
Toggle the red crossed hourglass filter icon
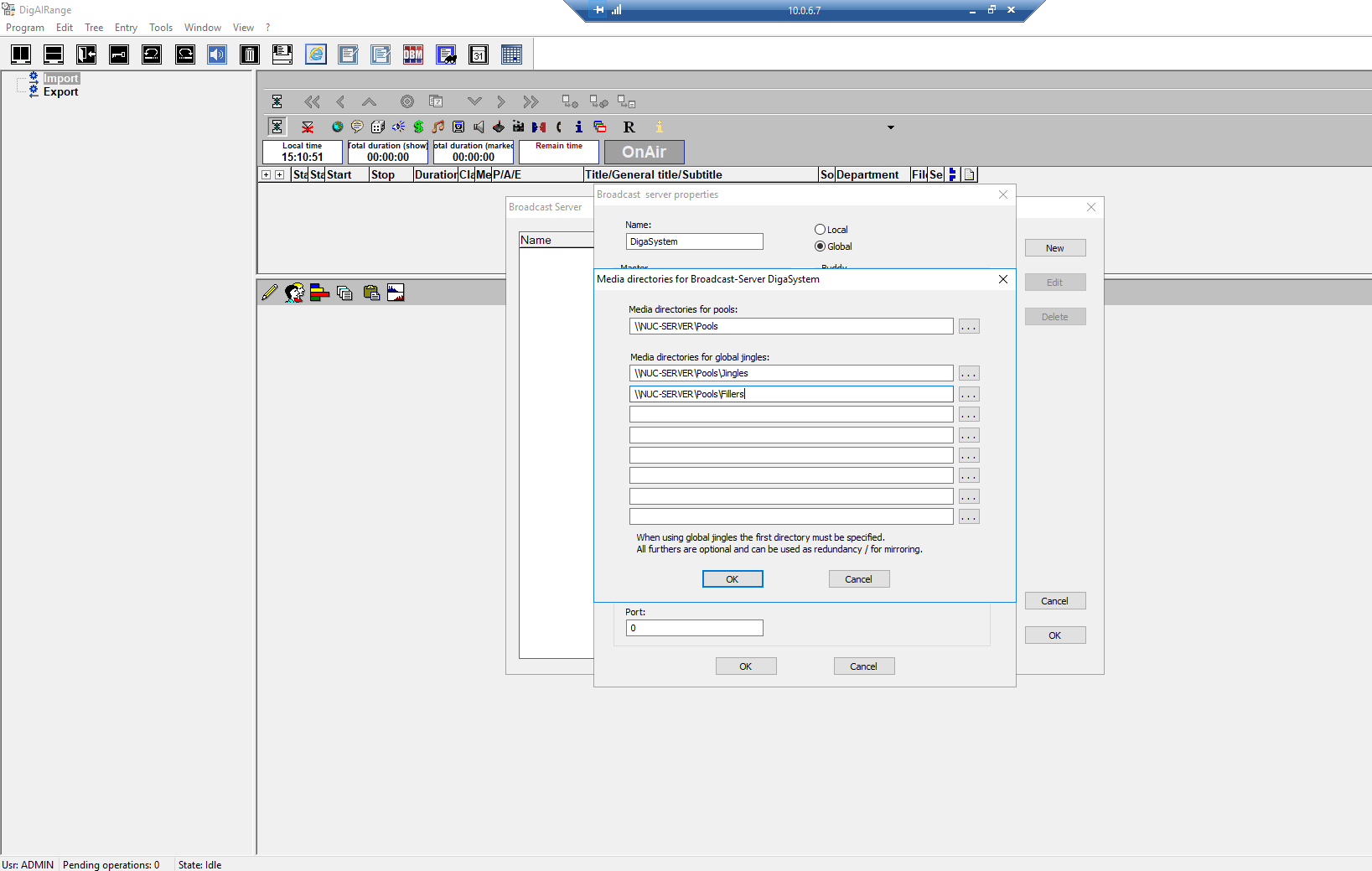click(308, 127)
